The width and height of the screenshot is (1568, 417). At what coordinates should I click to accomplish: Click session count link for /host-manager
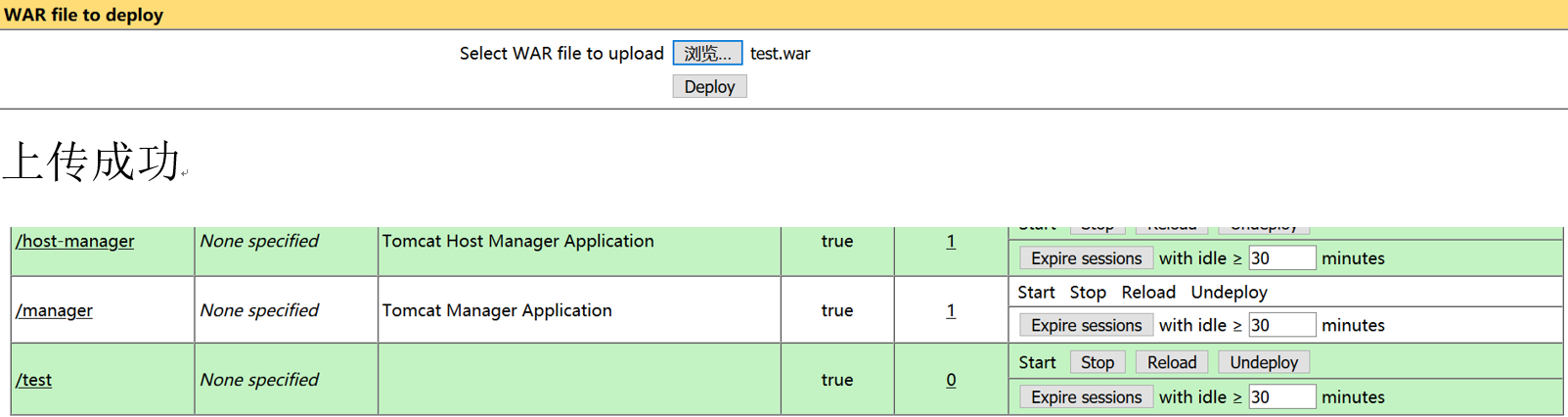click(951, 241)
